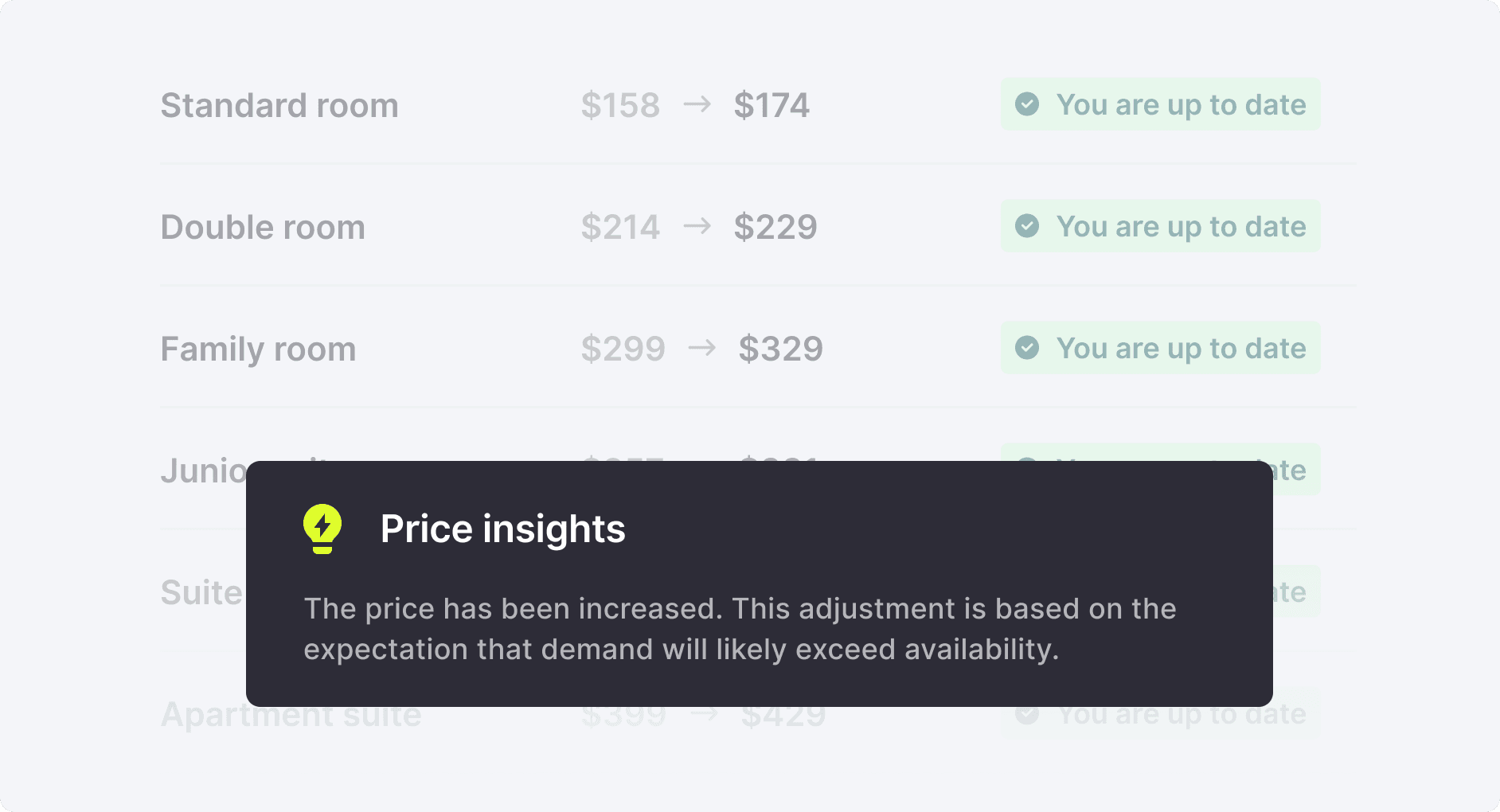This screenshot has width=1500, height=812.
Task: Click the Family room checkmark icon
Action: tap(1027, 348)
